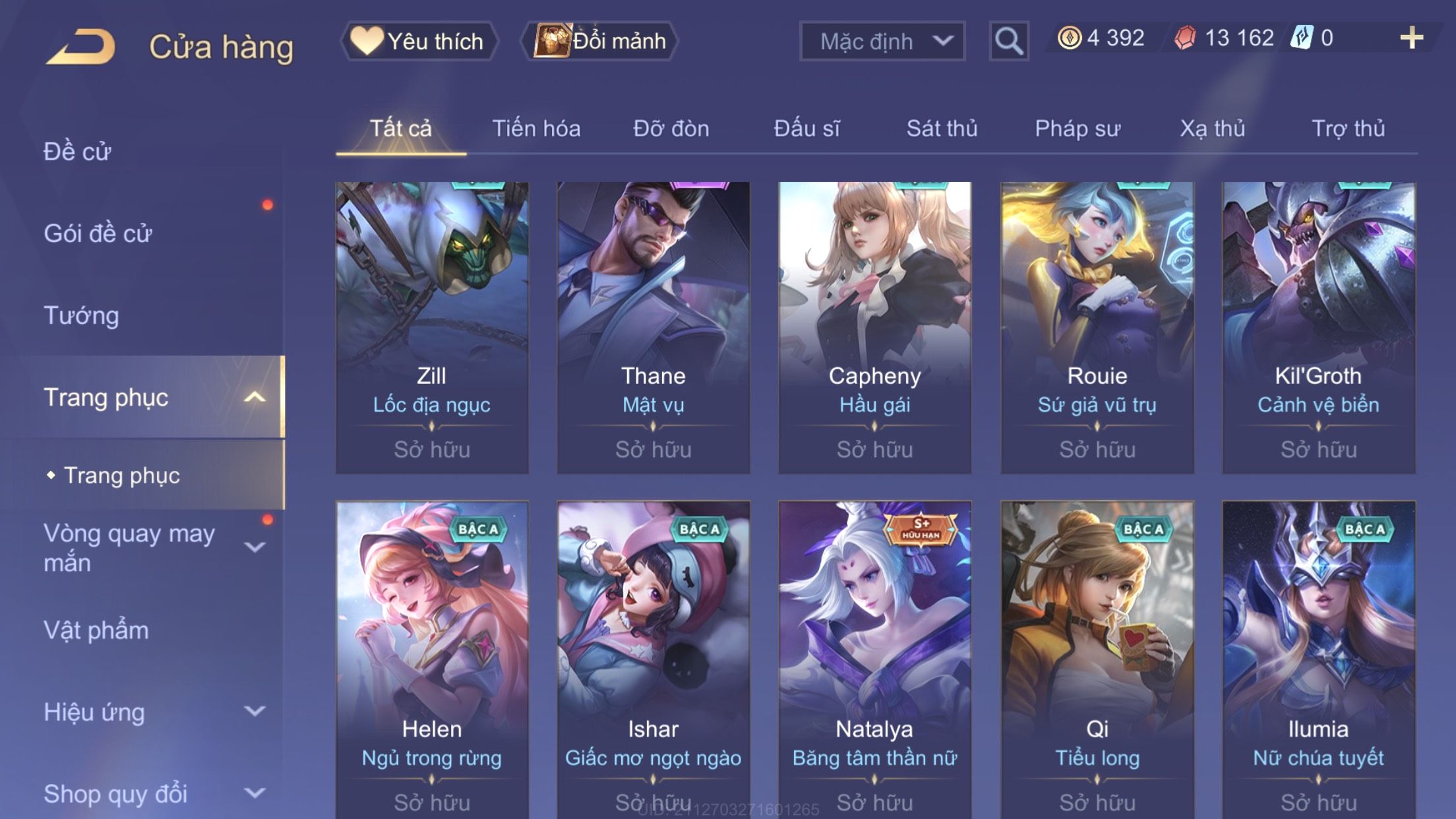This screenshot has height=819, width=1456.
Task: Tap the plus icon to add currency
Action: click(1411, 38)
